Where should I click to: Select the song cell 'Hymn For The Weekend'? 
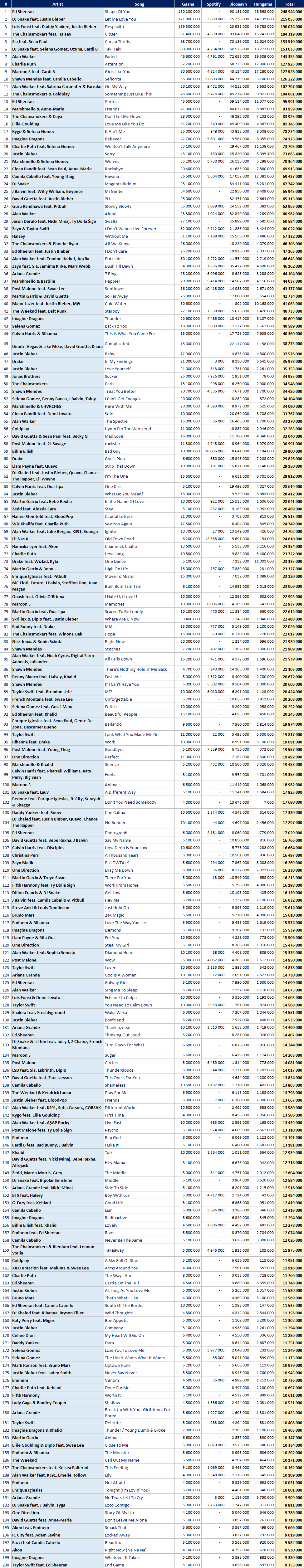pos(139,429)
